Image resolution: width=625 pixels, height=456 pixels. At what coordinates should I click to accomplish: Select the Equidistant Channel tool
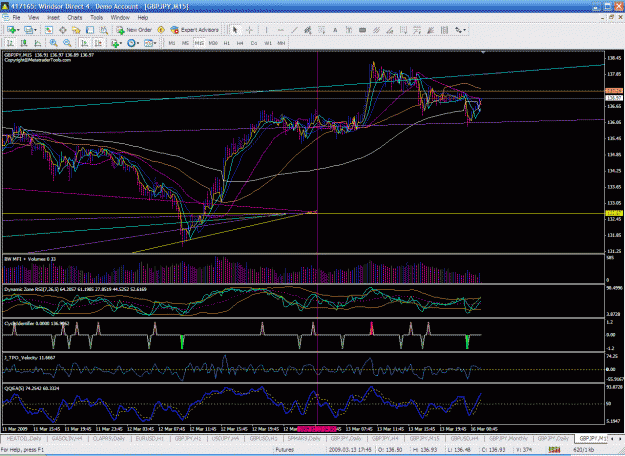308,30
